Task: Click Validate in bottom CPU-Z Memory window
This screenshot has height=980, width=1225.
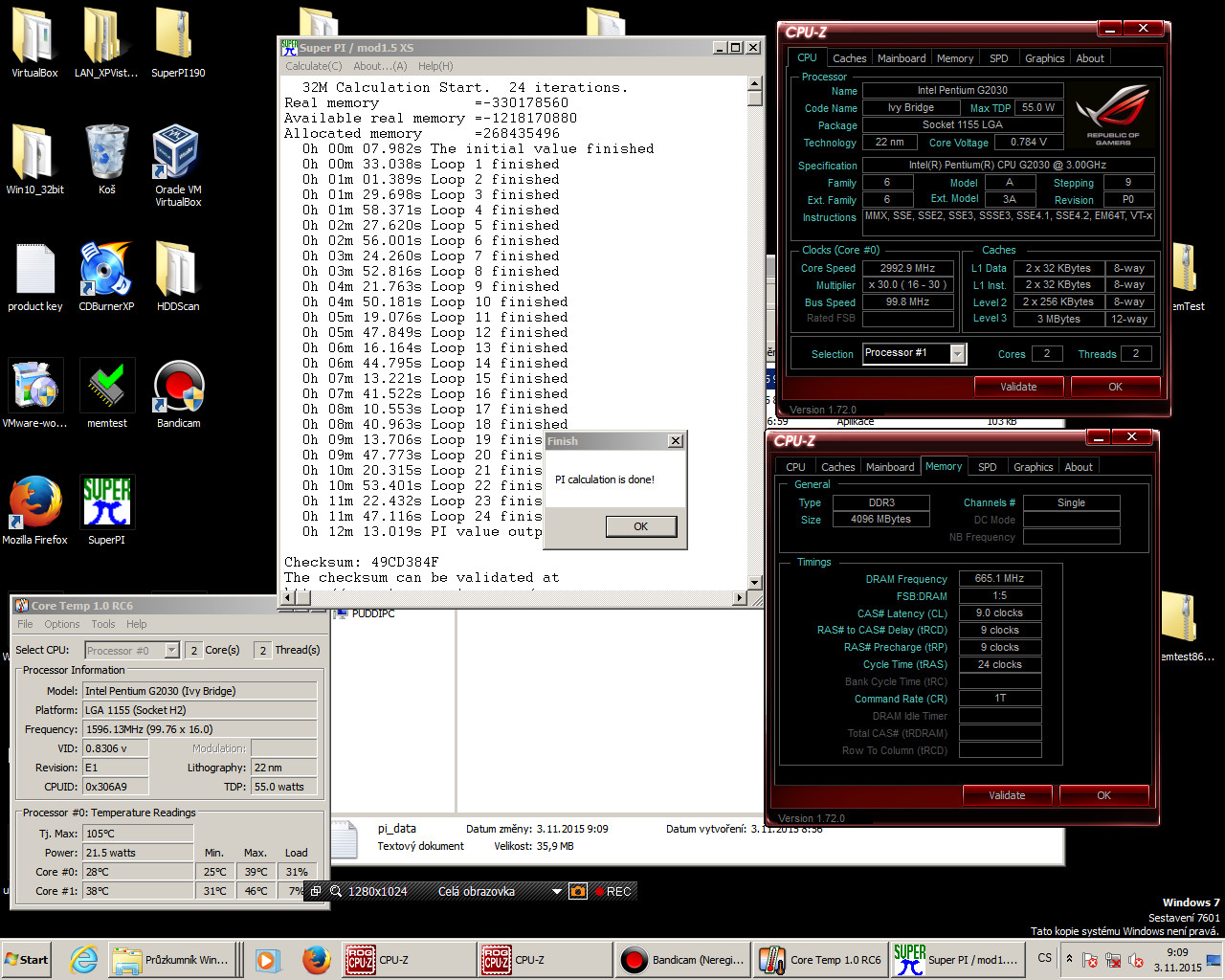Action: (x=1007, y=795)
